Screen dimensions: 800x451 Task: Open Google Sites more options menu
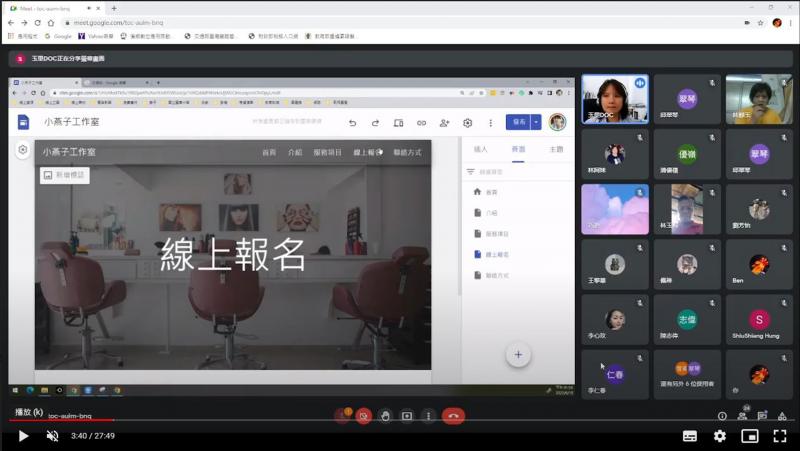pos(490,123)
